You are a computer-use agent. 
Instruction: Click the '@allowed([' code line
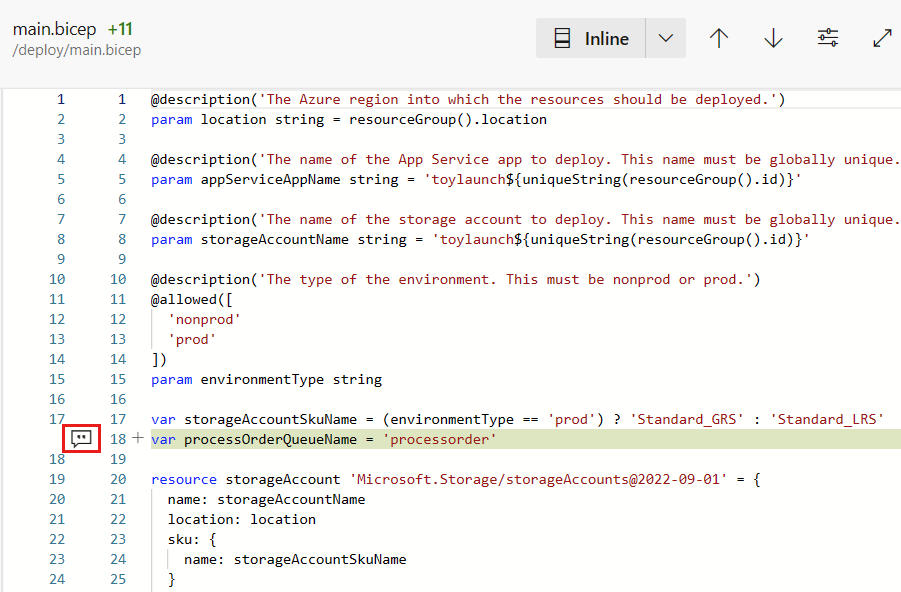(x=192, y=299)
